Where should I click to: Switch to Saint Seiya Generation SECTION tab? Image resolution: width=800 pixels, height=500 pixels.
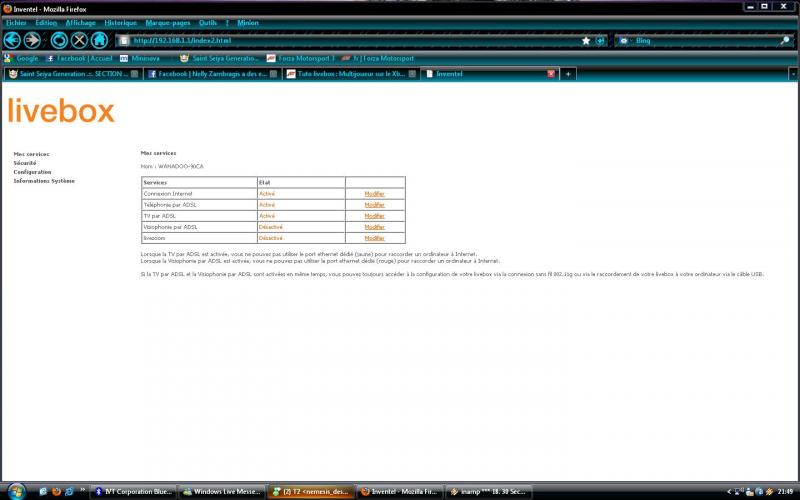[72, 74]
